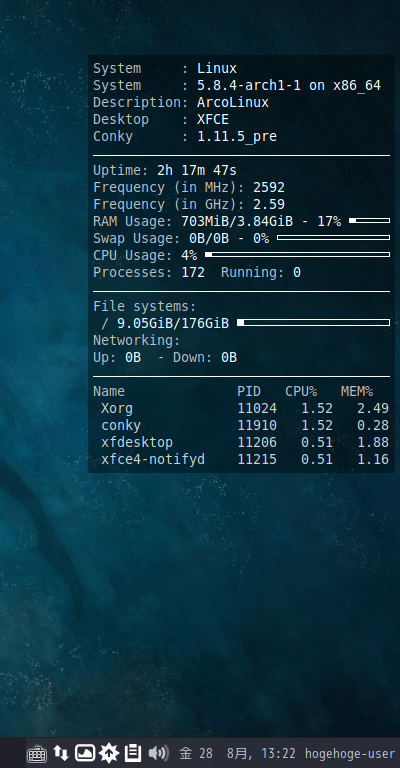Image resolution: width=400 pixels, height=768 pixels.
Task: Click the Uptime text line
Action: [165, 170]
